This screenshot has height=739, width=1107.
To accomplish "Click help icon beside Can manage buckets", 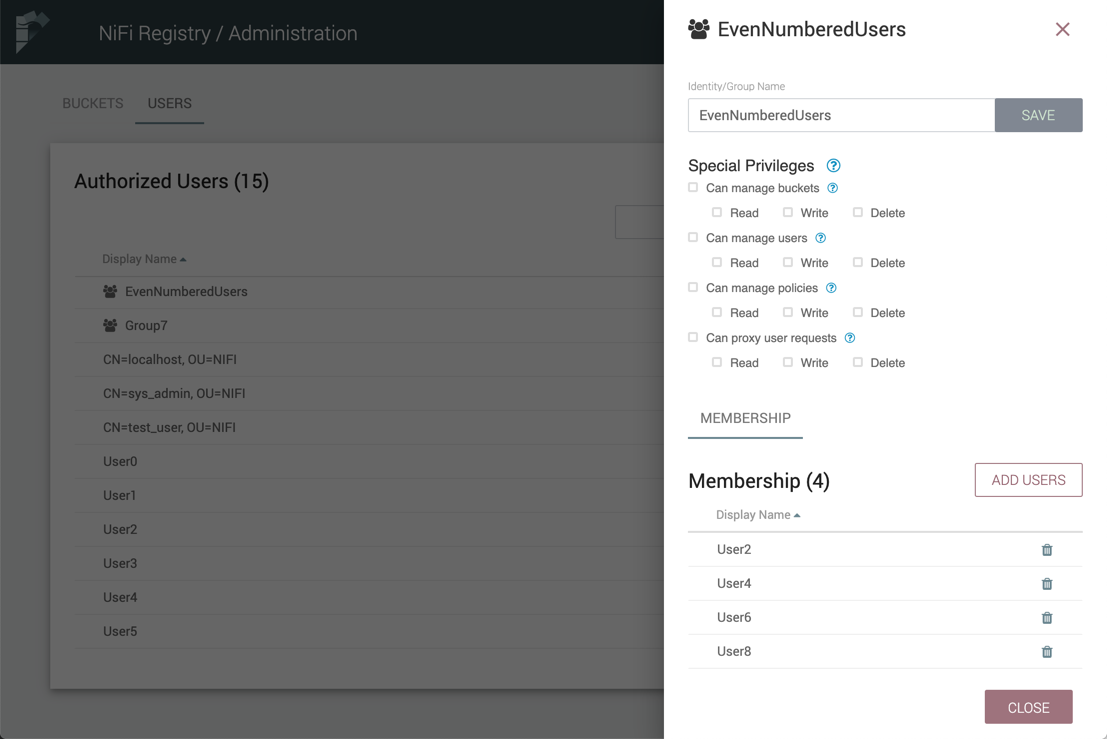I will click(x=832, y=188).
